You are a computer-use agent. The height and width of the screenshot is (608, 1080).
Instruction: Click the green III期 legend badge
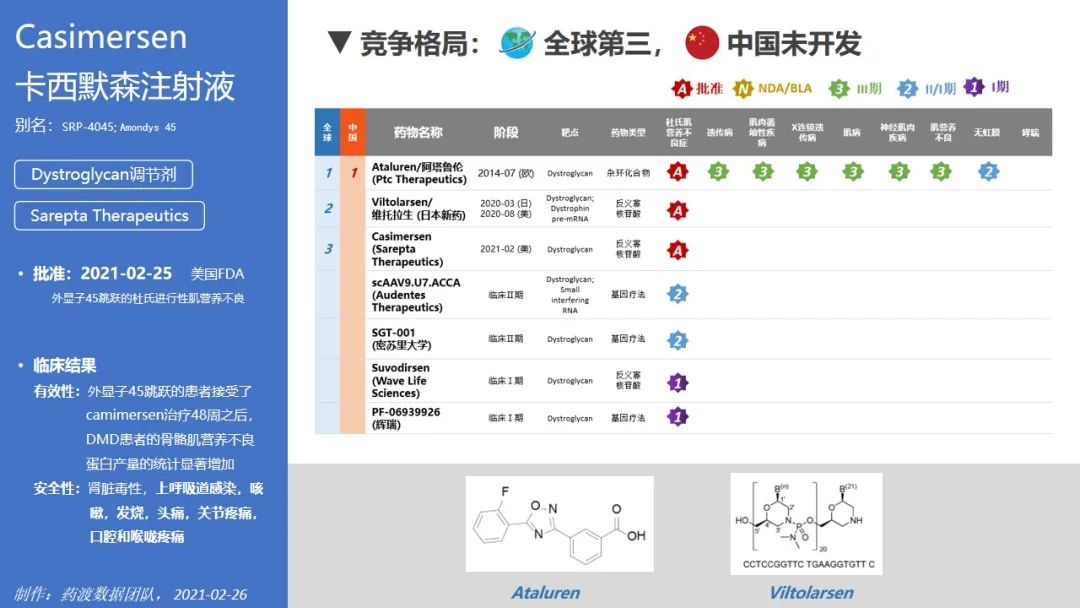(x=840, y=89)
